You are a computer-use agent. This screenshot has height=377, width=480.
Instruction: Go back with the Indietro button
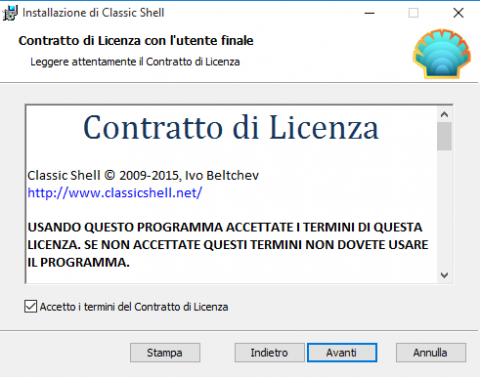click(x=269, y=352)
